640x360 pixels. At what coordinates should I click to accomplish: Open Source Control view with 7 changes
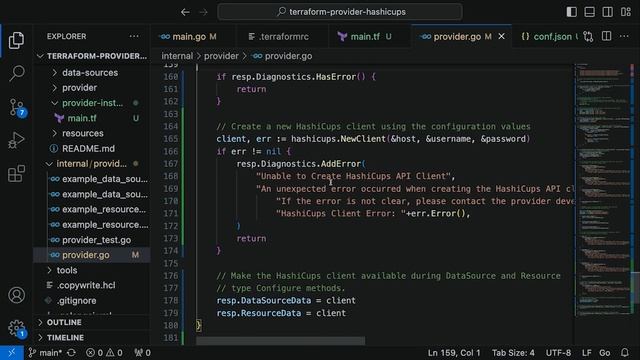pyautogui.click(x=17, y=108)
